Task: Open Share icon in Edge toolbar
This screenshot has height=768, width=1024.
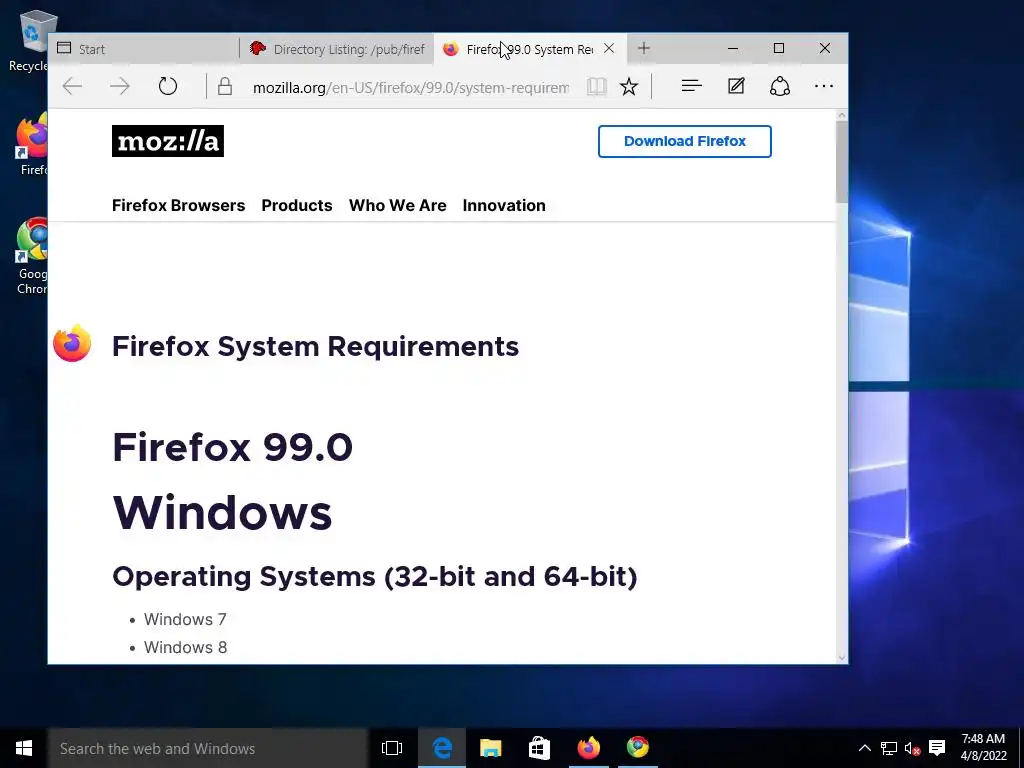Action: [x=780, y=86]
